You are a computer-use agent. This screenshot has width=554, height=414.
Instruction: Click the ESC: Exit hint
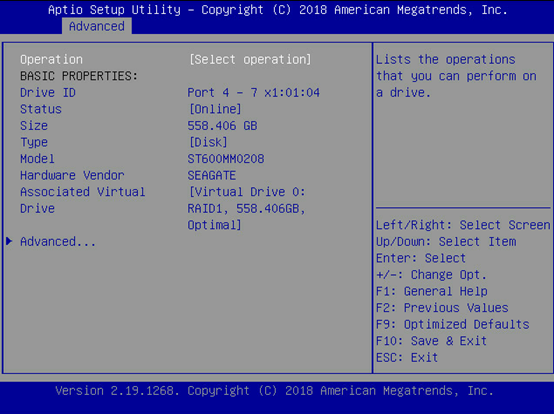point(407,357)
